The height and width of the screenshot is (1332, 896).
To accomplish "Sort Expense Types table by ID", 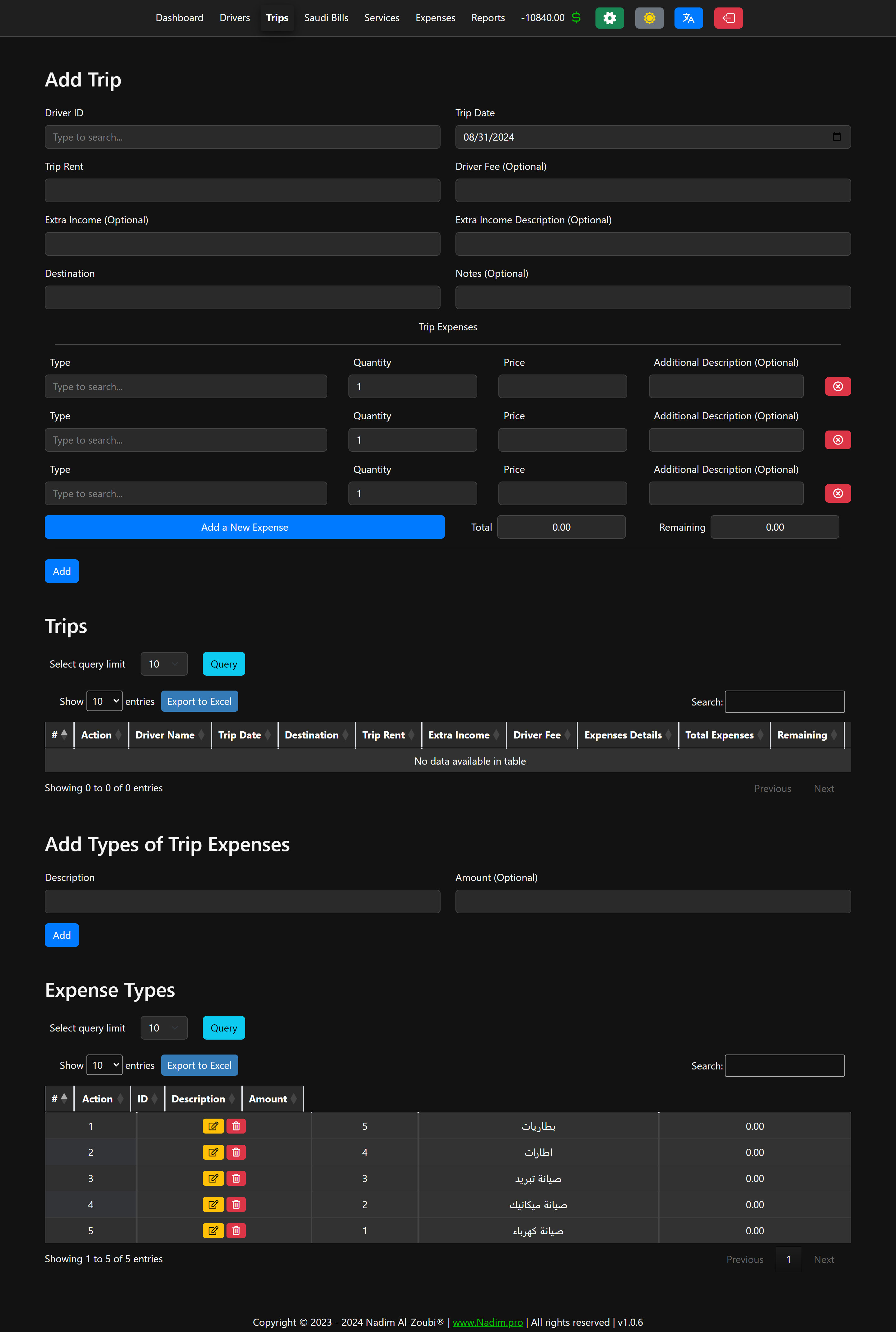I will tap(147, 1099).
